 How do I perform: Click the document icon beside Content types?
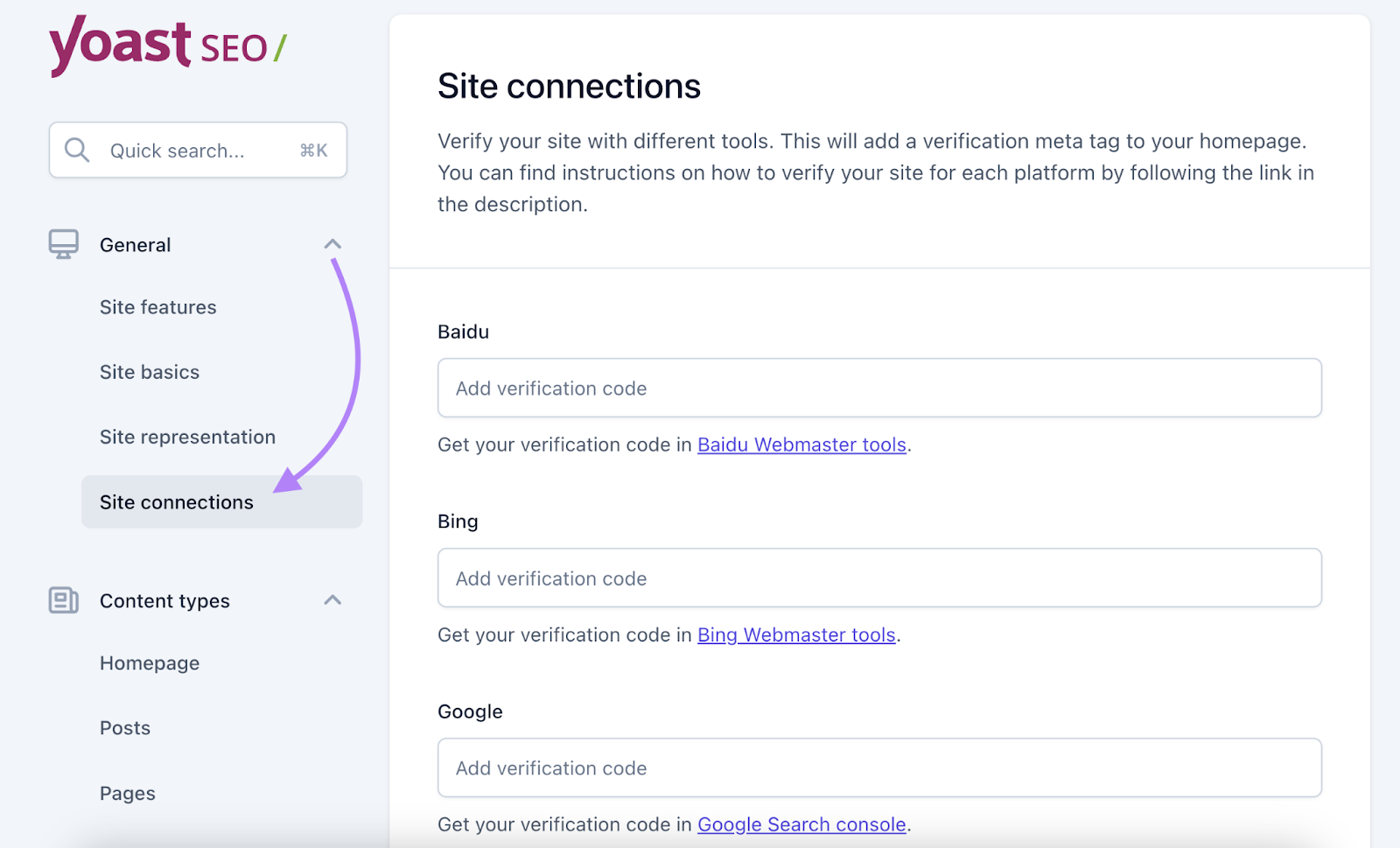tap(62, 600)
